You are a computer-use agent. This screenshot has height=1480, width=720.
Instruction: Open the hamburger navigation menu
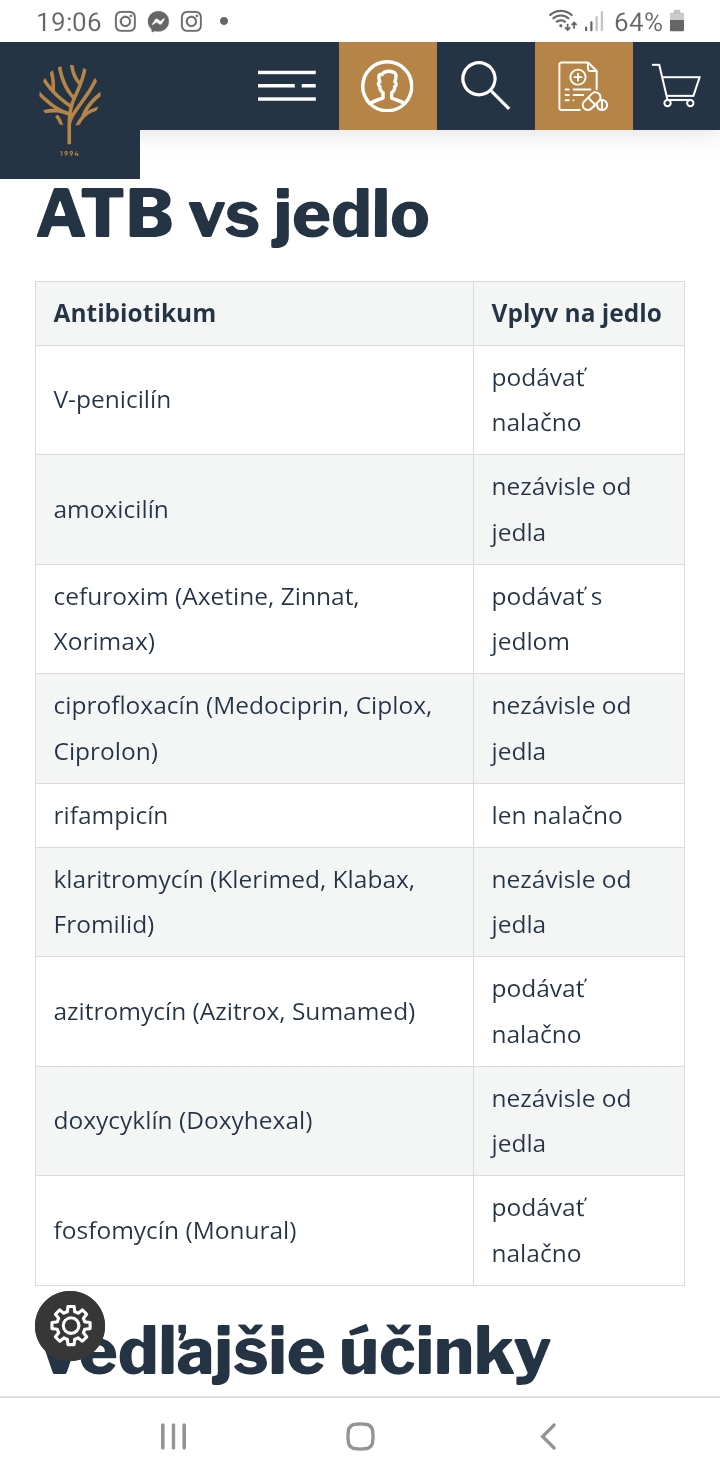pyautogui.click(x=287, y=86)
